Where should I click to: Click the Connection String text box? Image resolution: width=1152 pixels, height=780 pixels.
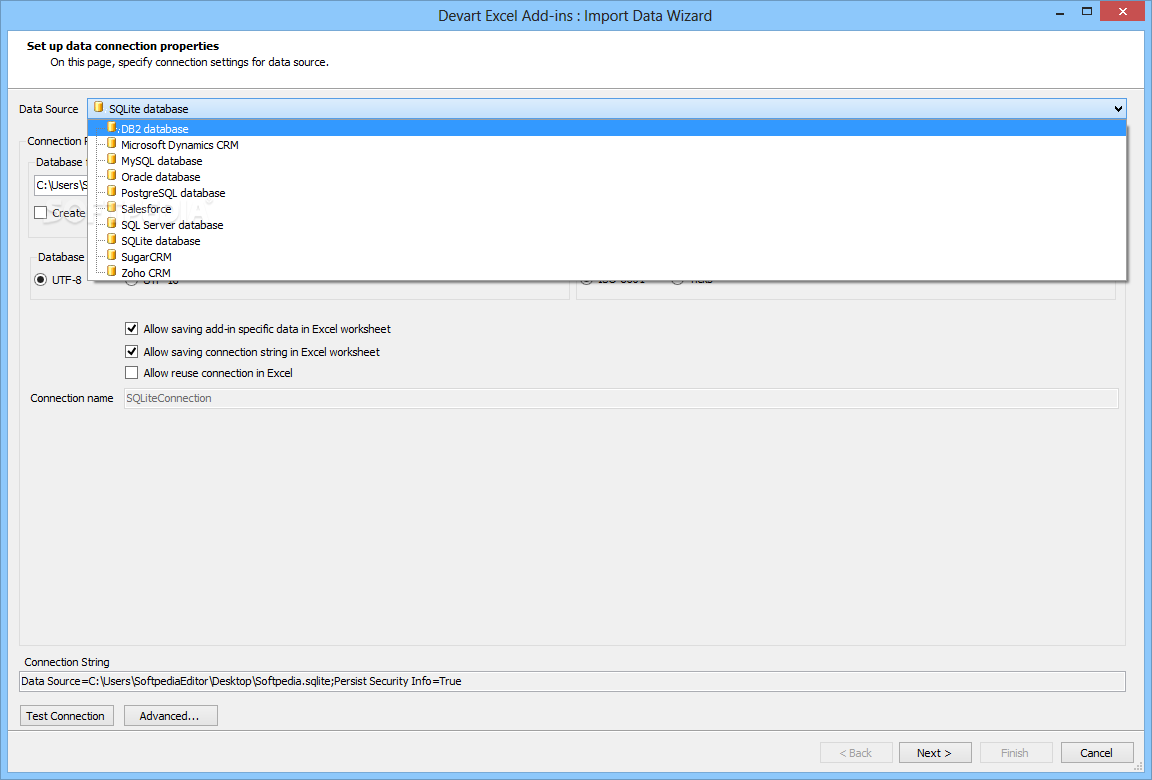point(572,682)
